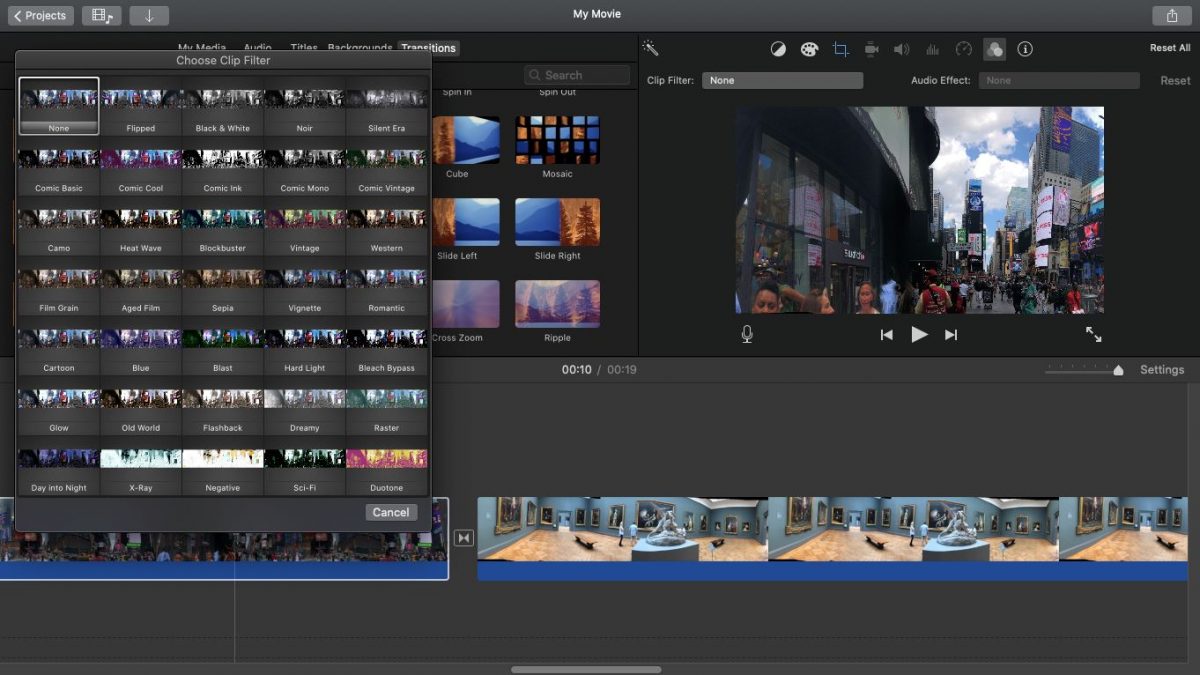Toggle the Color Balance tool
Viewport: 1200px width, 675px height.
(x=778, y=48)
